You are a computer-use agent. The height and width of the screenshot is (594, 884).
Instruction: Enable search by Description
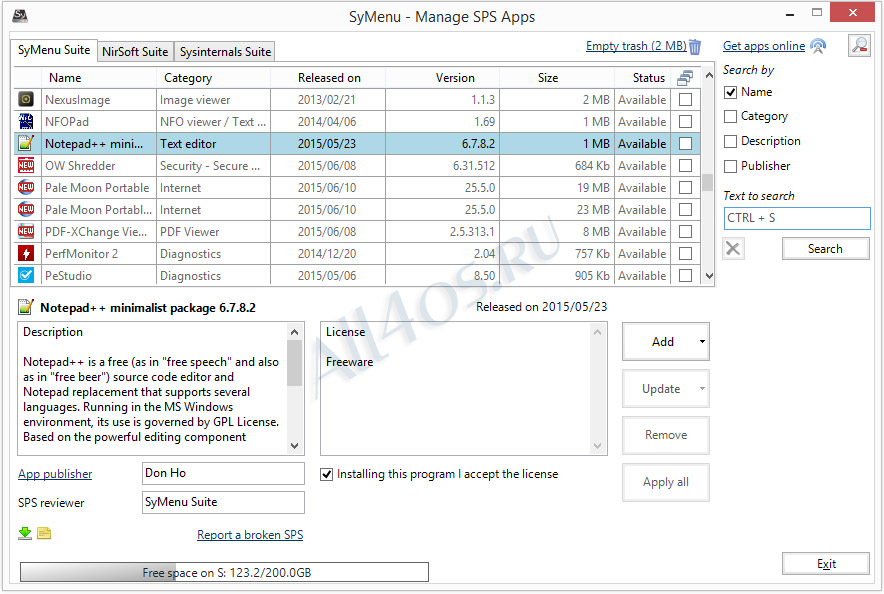pos(731,141)
